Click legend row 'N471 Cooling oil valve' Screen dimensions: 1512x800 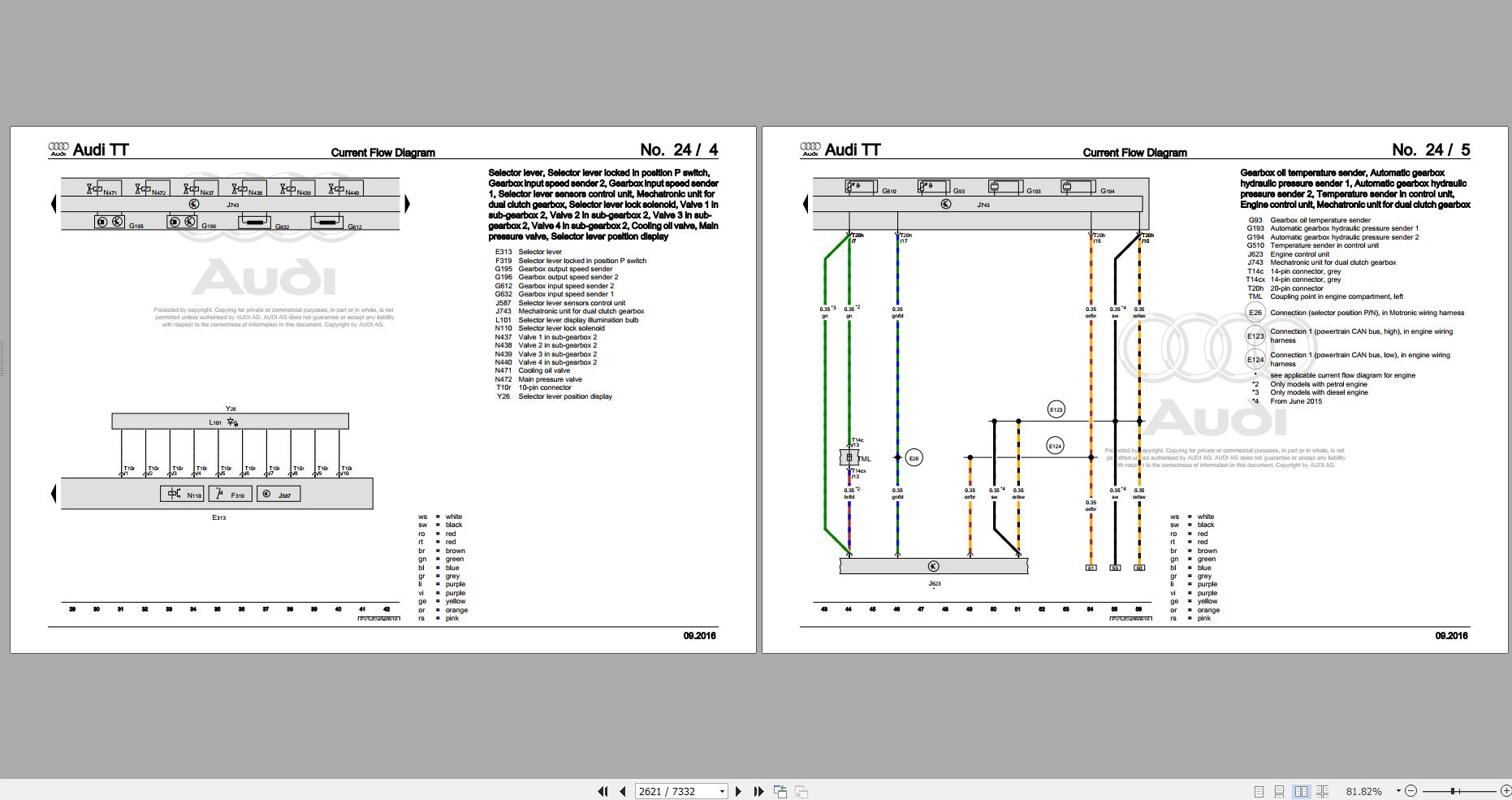click(533, 370)
